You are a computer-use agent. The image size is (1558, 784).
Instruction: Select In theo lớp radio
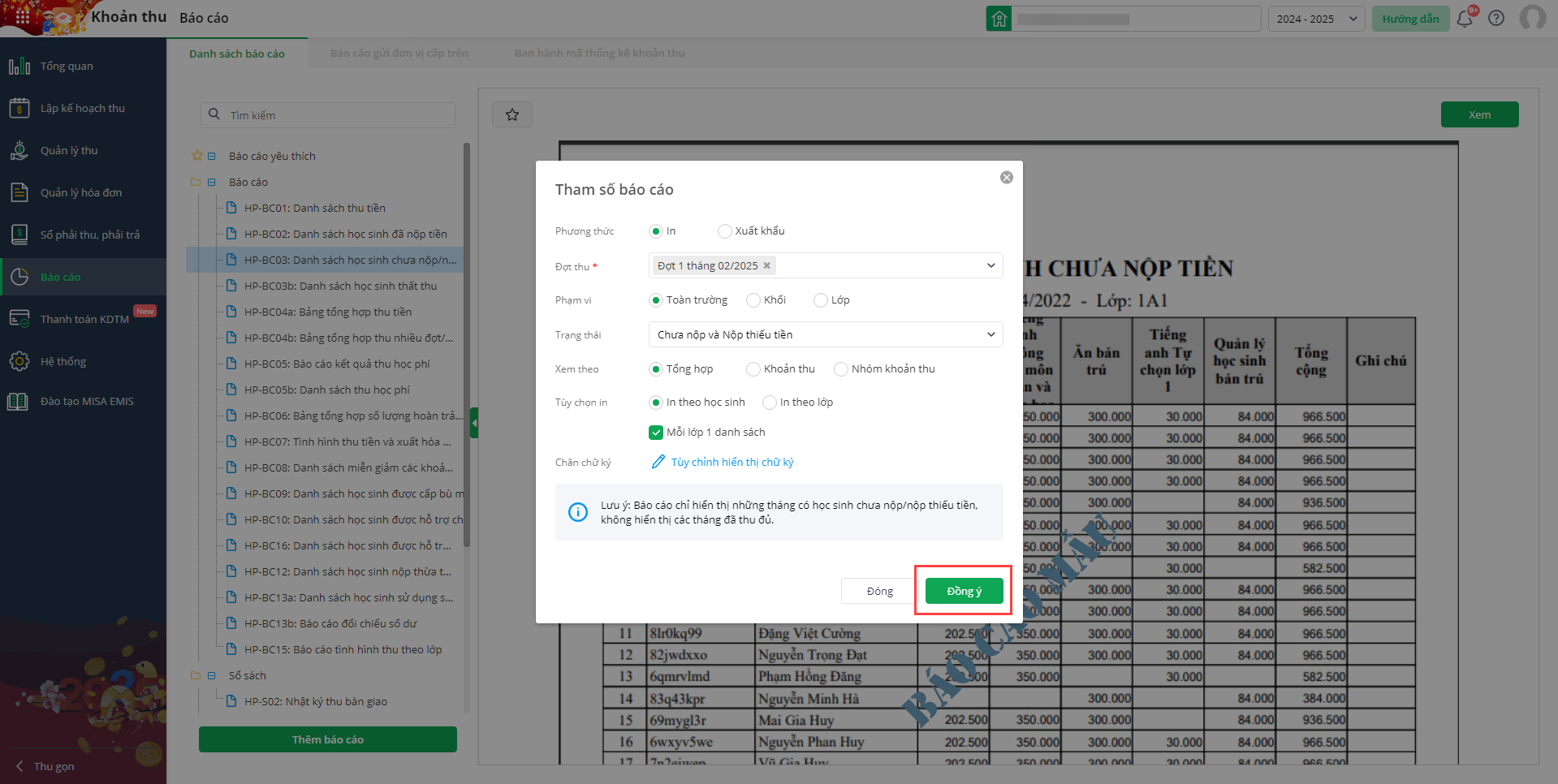(770, 403)
